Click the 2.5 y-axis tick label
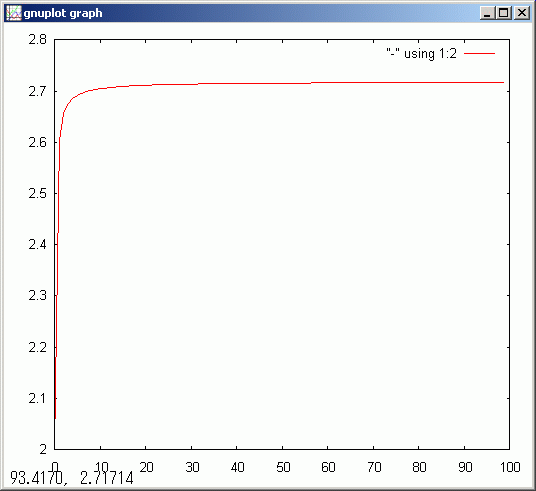Viewport: 536px width, 491px height. [38, 194]
